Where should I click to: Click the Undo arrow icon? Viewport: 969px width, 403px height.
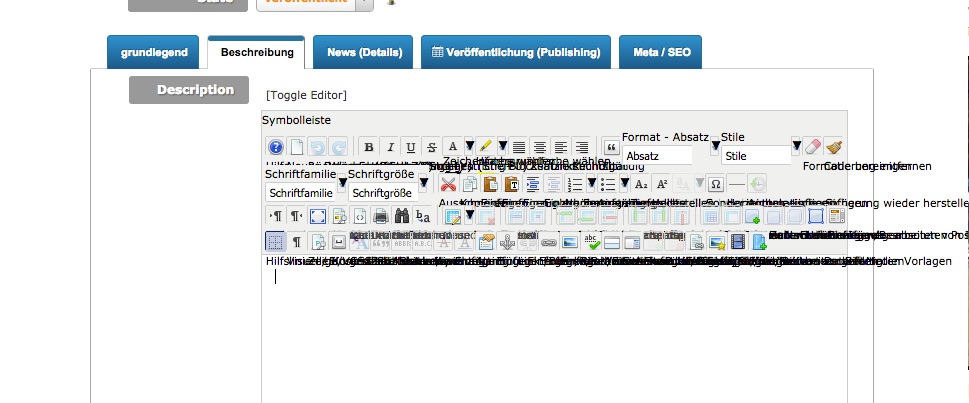click(x=317, y=147)
